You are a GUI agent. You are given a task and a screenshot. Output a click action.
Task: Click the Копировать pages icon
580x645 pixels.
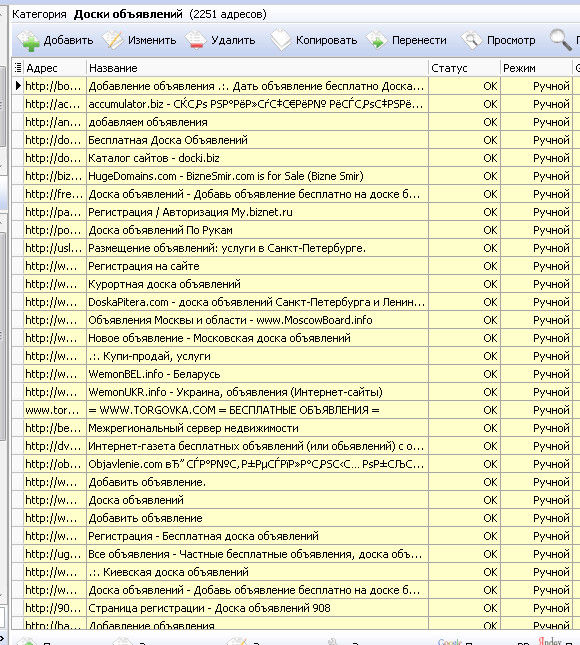coord(281,40)
